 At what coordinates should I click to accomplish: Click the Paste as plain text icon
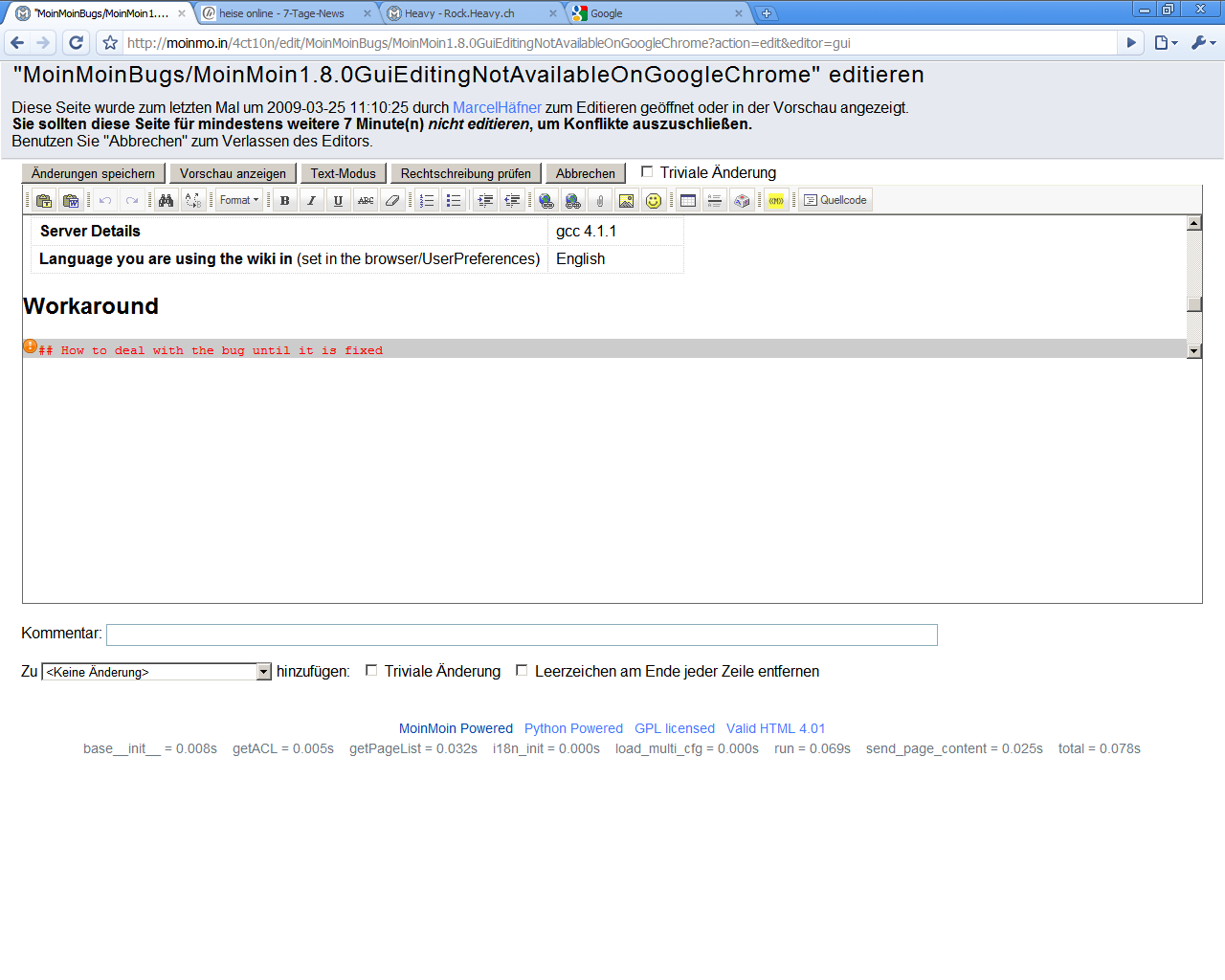pos(44,200)
